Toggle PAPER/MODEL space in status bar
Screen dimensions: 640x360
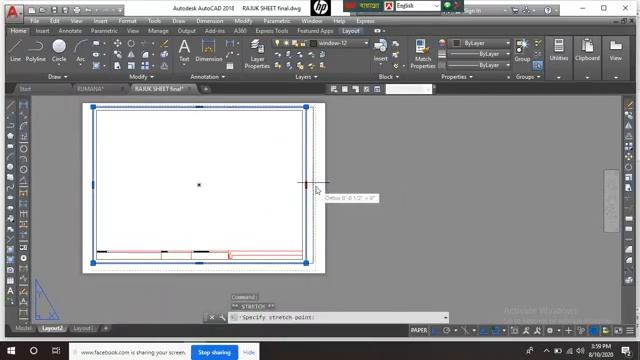click(419, 330)
